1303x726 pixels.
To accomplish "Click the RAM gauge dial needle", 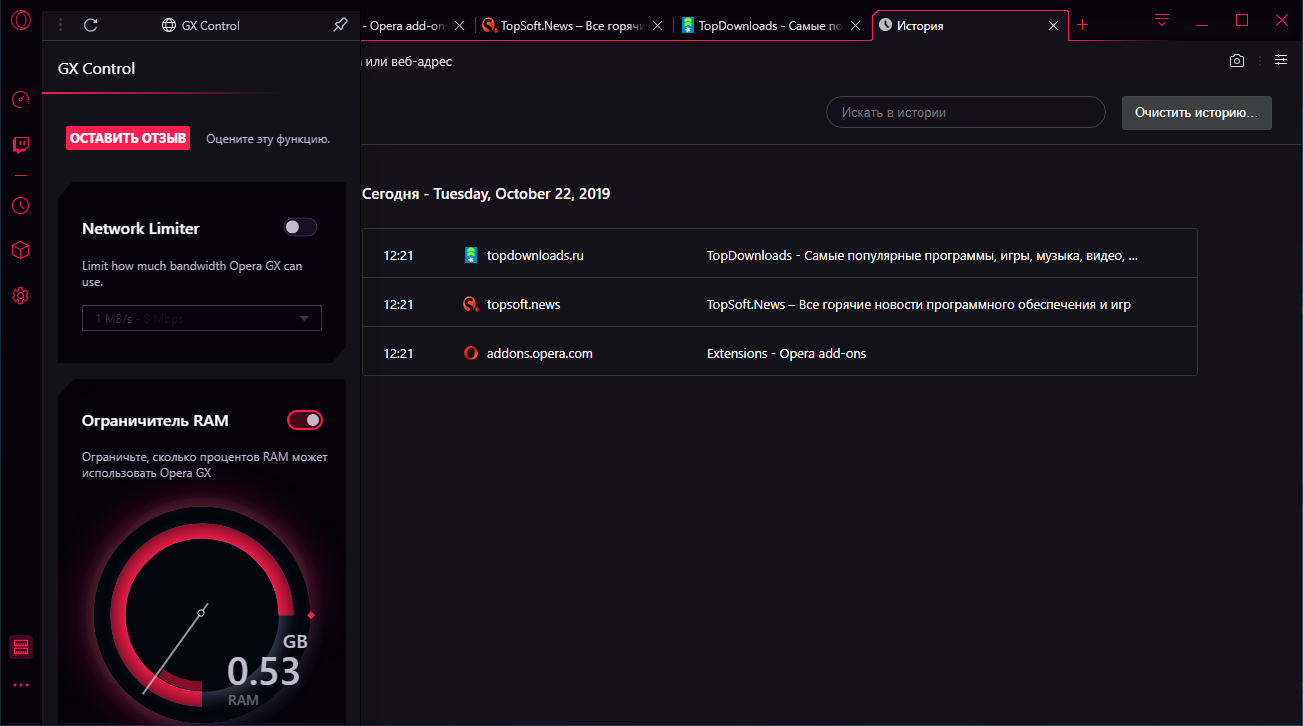I will point(175,649).
